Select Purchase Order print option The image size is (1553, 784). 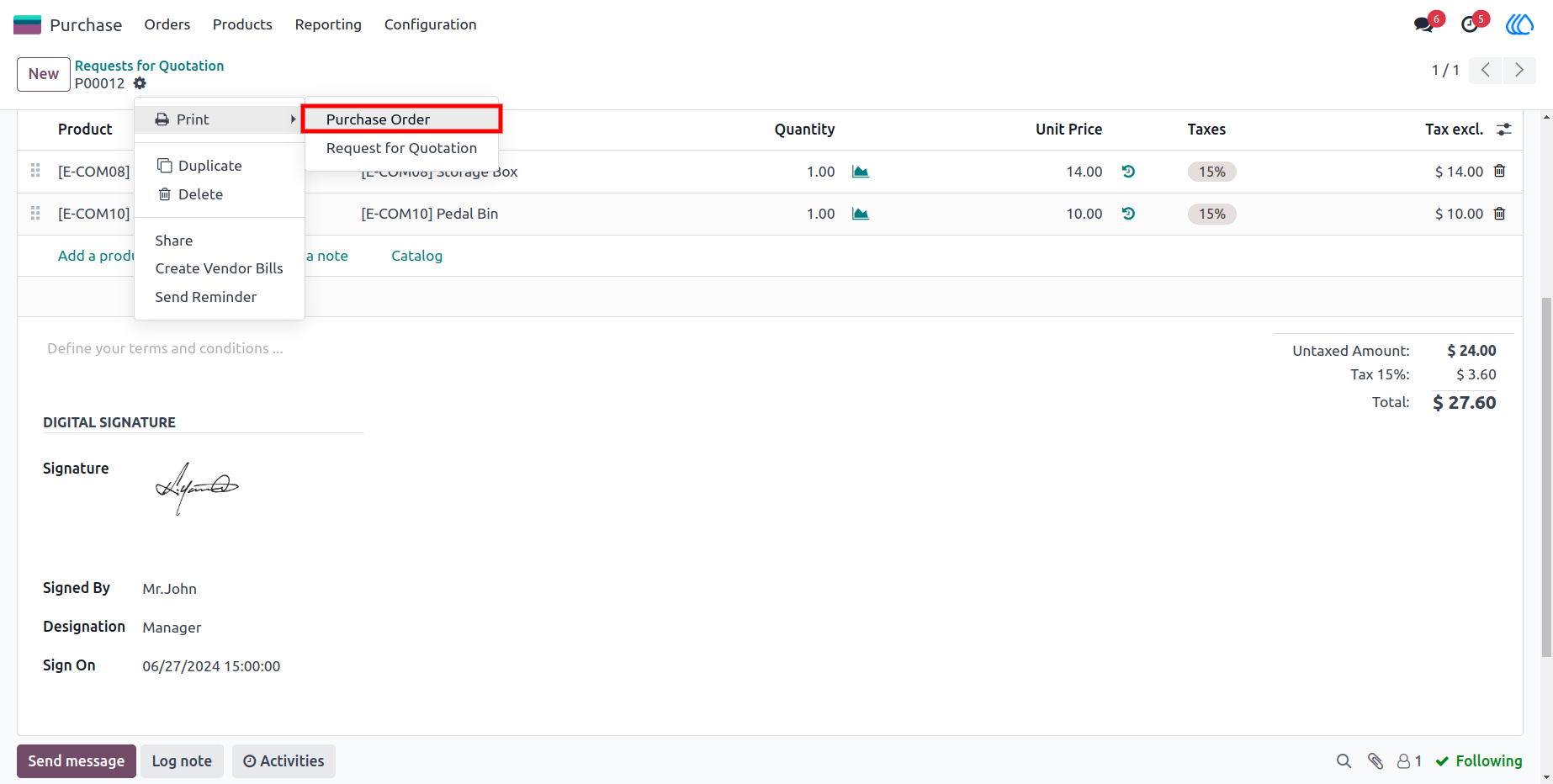pos(402,119)
